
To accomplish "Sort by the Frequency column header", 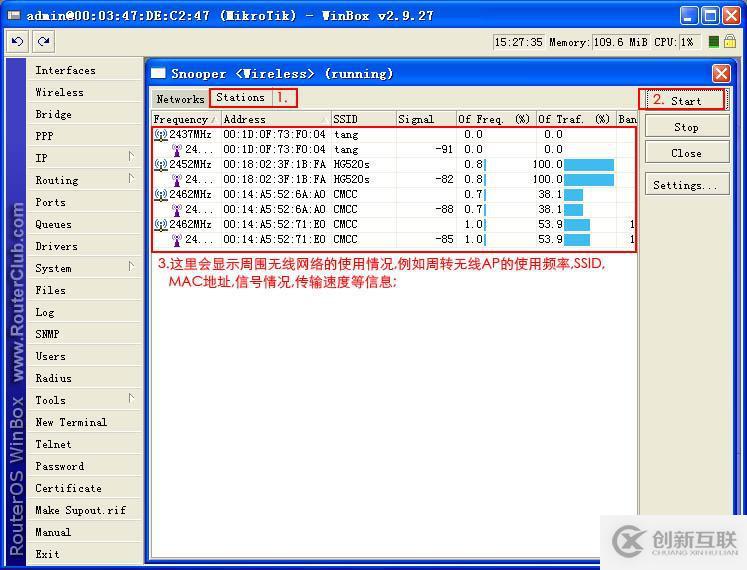I will coord(186,119).
